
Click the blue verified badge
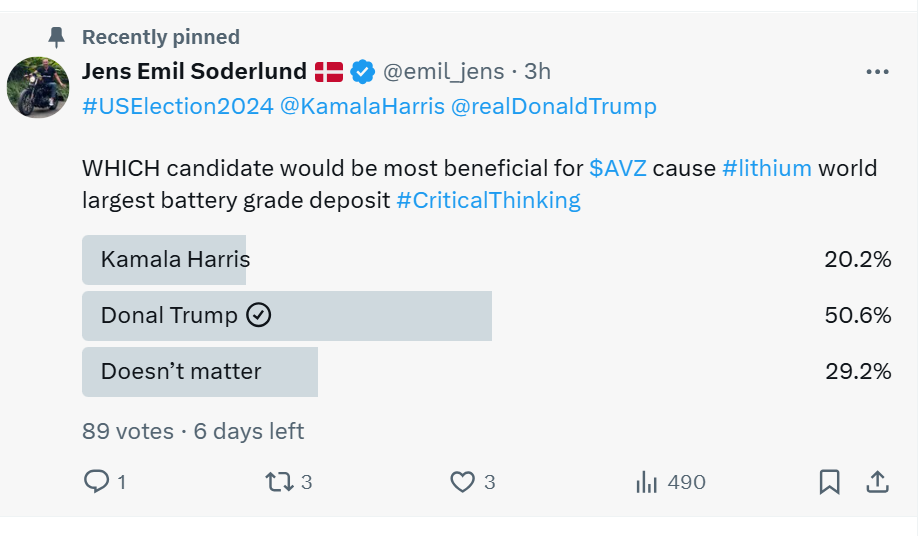362,72
